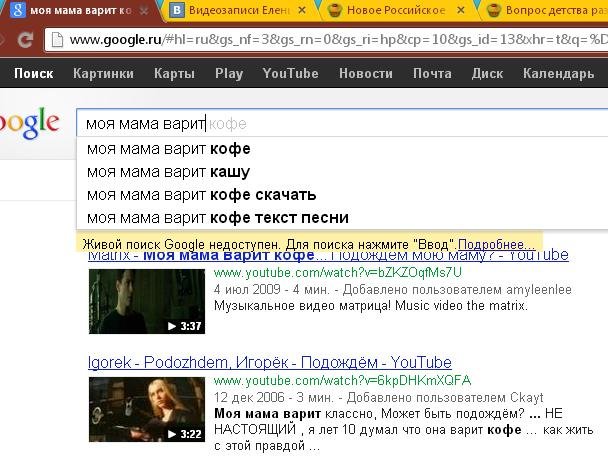Open Почта in Google top bar

(432, 73)
